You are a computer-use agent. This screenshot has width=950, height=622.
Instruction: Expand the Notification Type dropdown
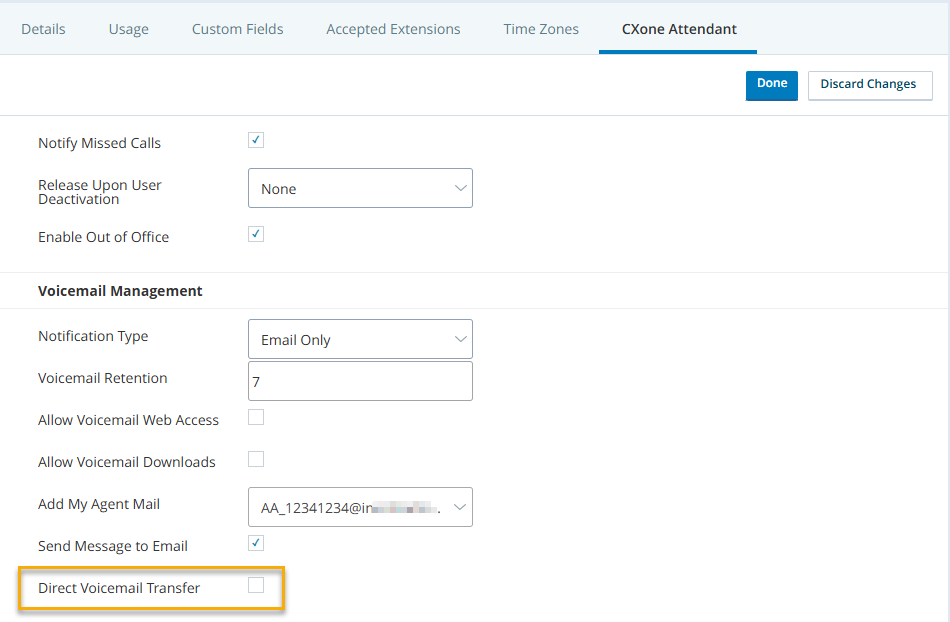click(x=359, y=339)
